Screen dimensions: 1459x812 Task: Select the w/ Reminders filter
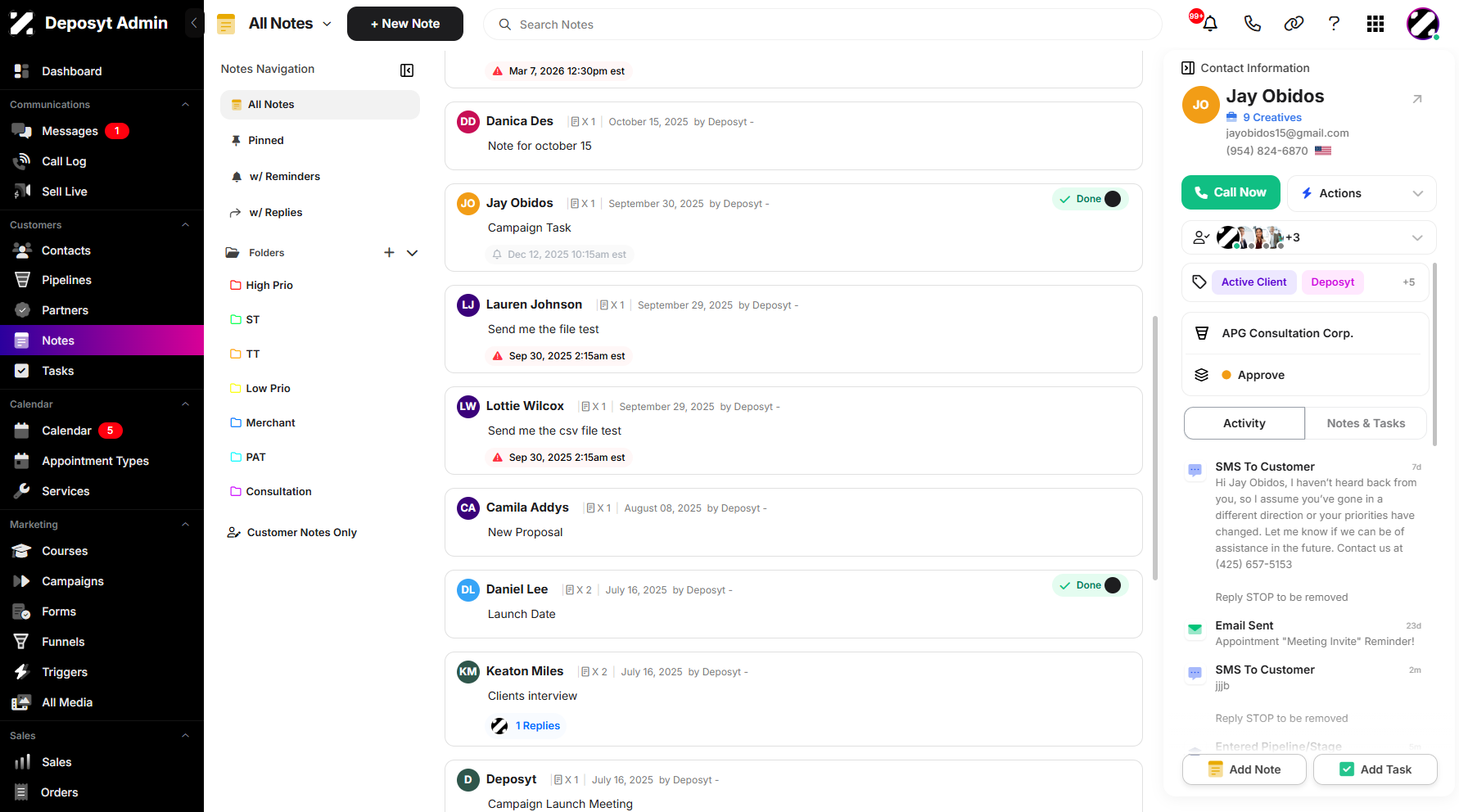320,177
